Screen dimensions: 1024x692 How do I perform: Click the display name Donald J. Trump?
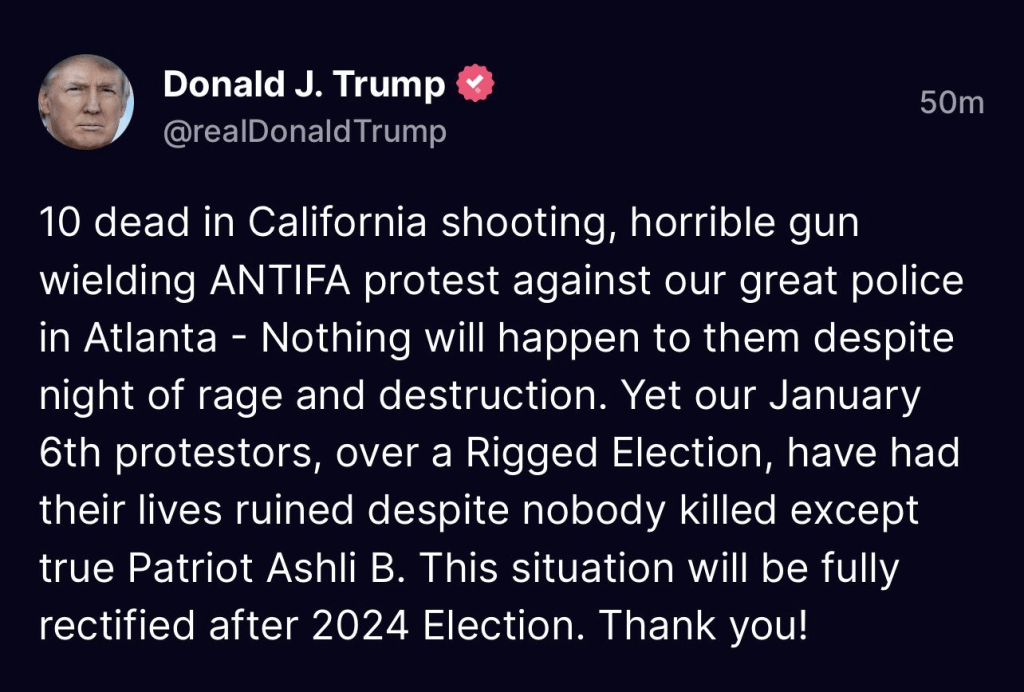pyautogui.click(x=304, y=86)
